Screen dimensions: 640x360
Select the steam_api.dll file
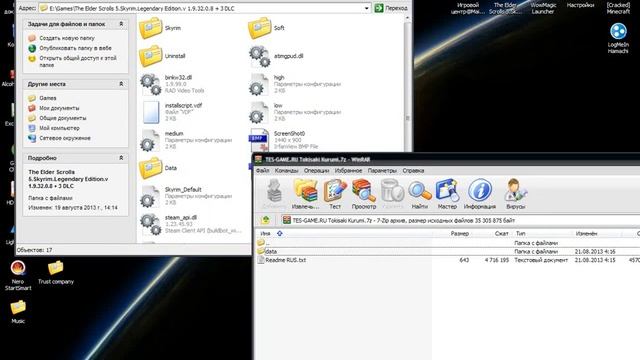tap(191, 224)
